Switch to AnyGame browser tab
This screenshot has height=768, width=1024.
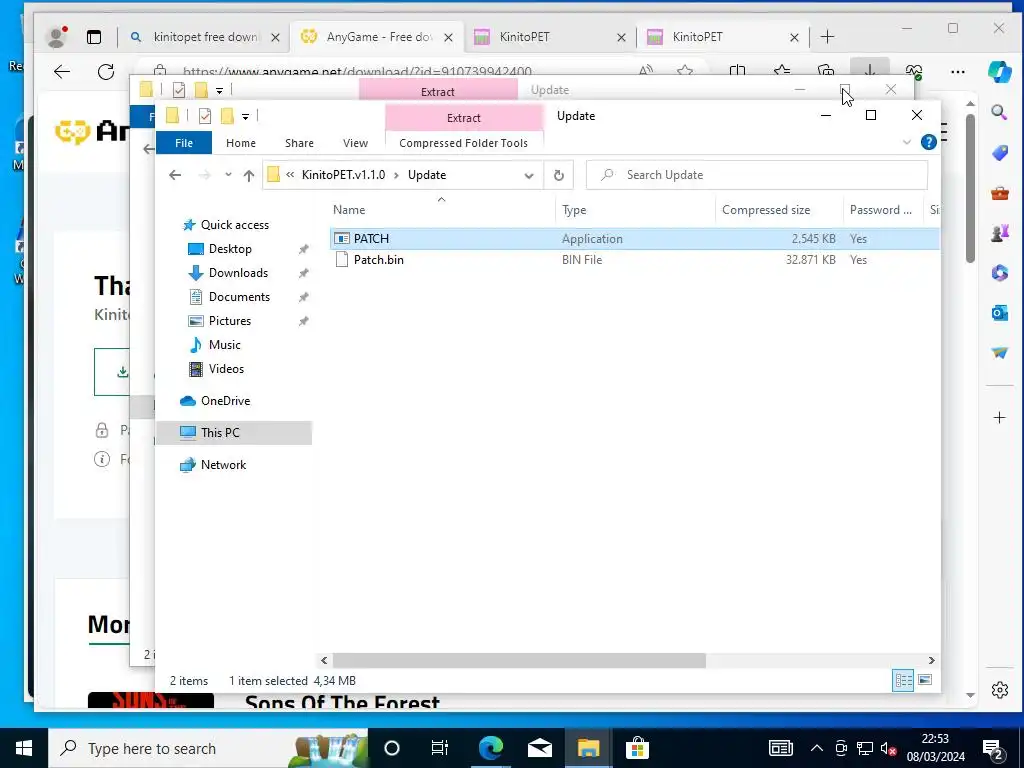click(377, 37)
